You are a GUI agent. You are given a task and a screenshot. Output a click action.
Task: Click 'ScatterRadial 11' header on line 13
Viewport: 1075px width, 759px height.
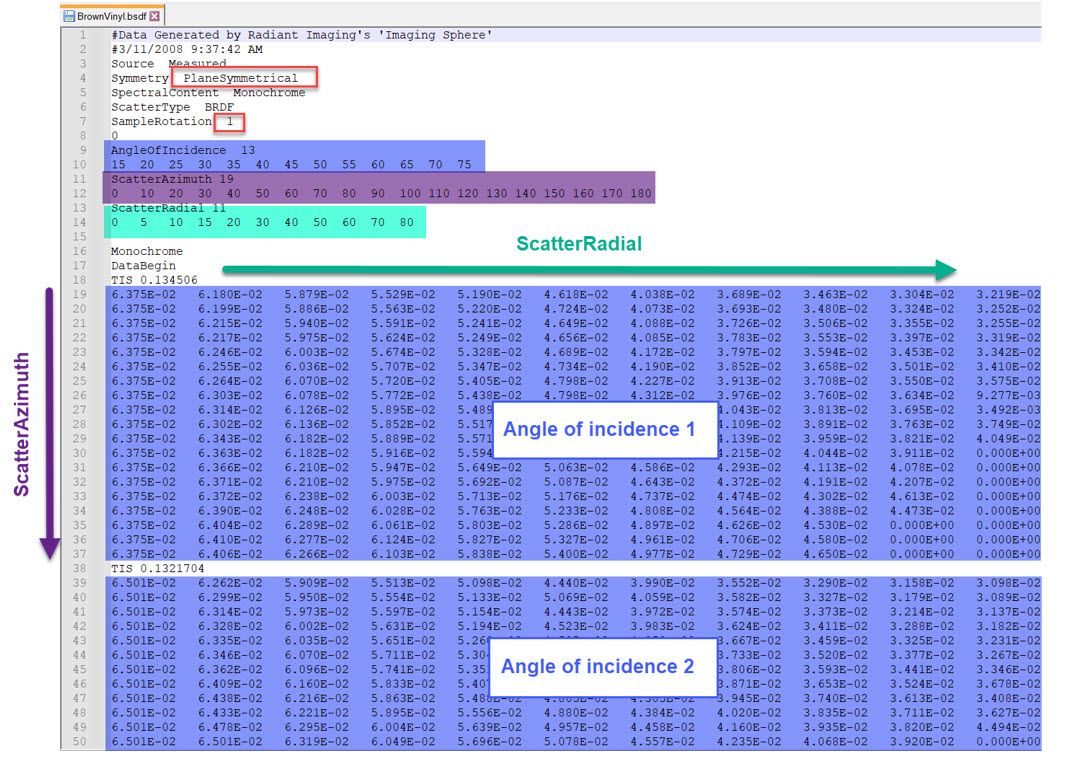pos(169,208)
